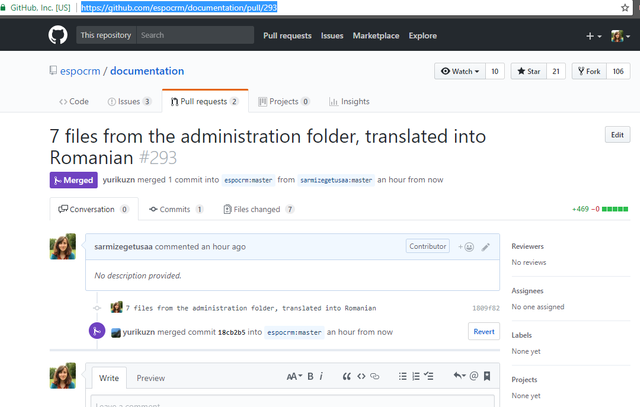Open the espocrm owner link
Image resolution: width=640 pixels, height=407 pixels.
click(80, 71)
